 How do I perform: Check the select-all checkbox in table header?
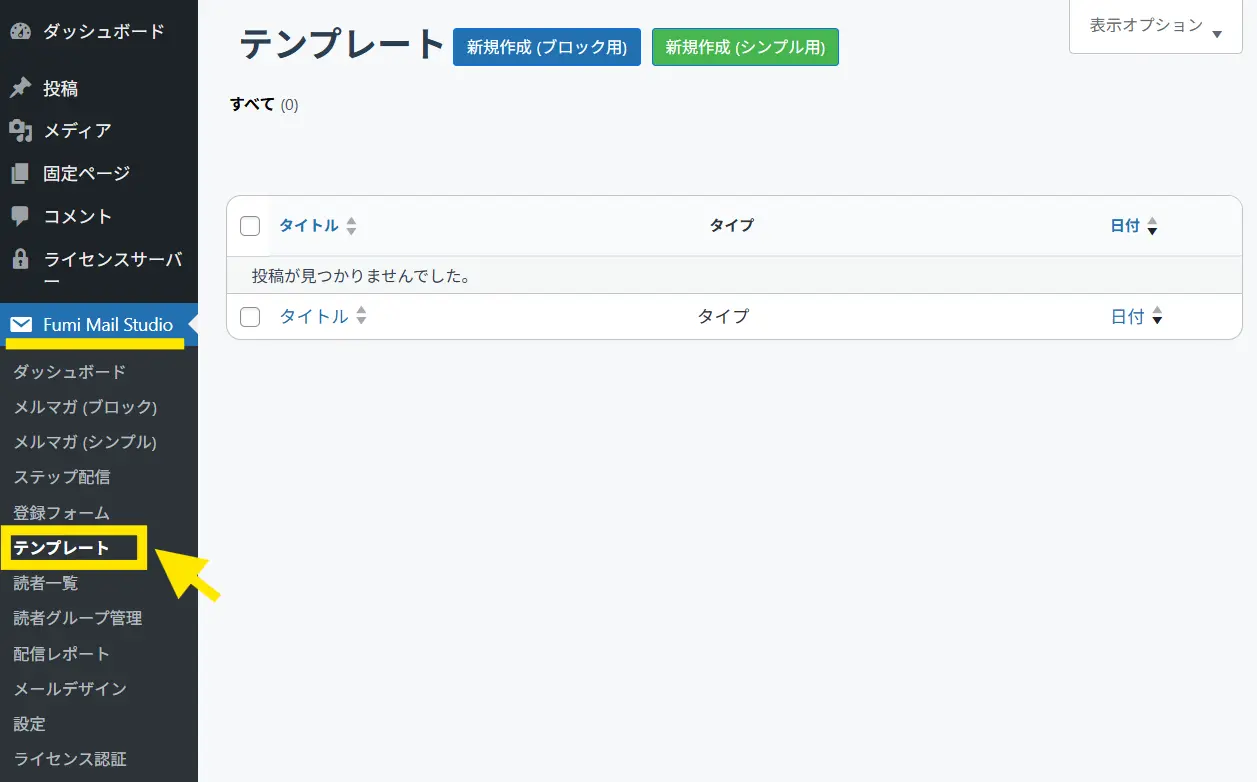250,226
